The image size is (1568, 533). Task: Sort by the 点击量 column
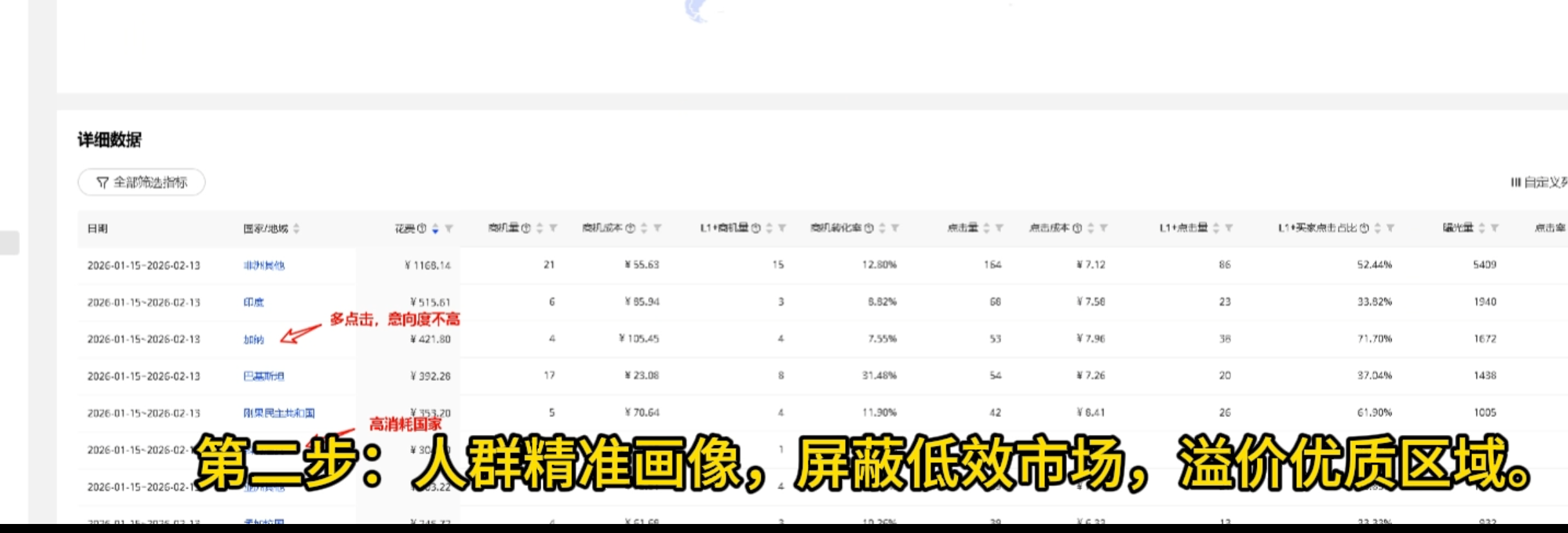click(986, 228)
